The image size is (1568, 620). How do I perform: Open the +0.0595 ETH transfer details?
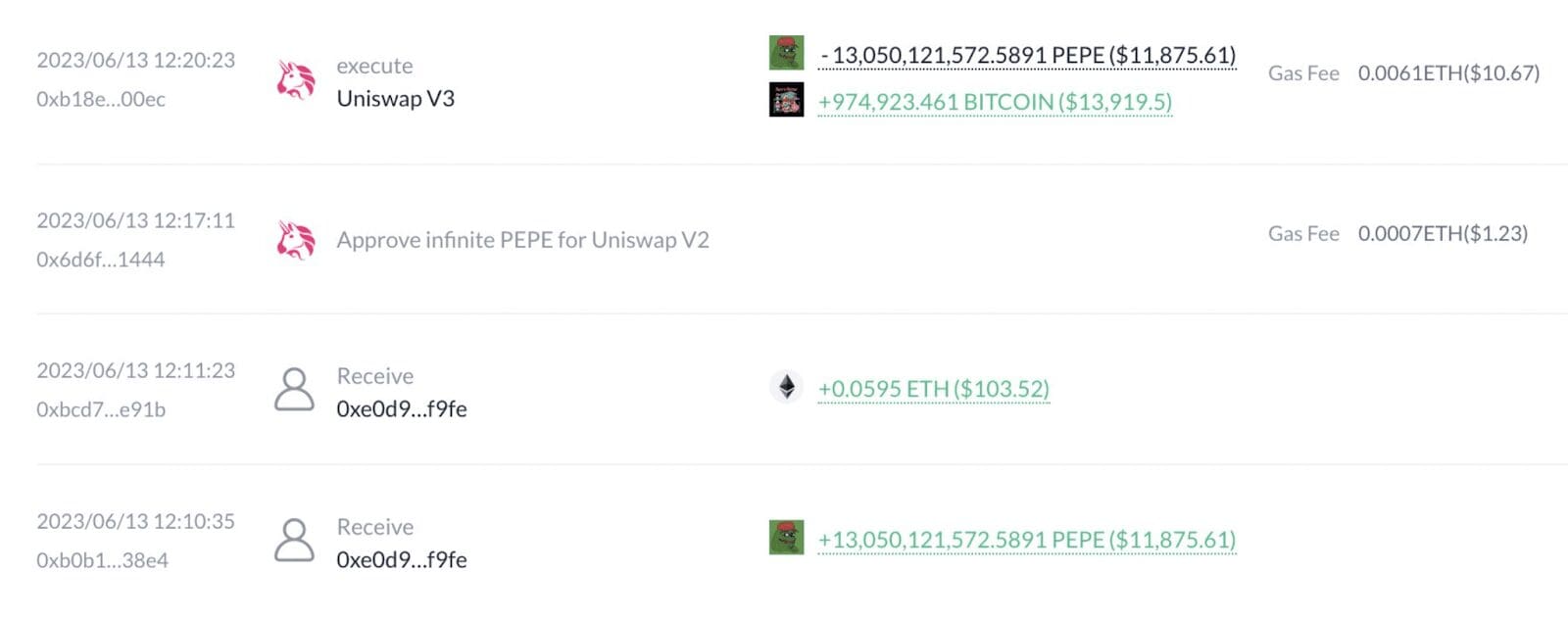[933, 389]
